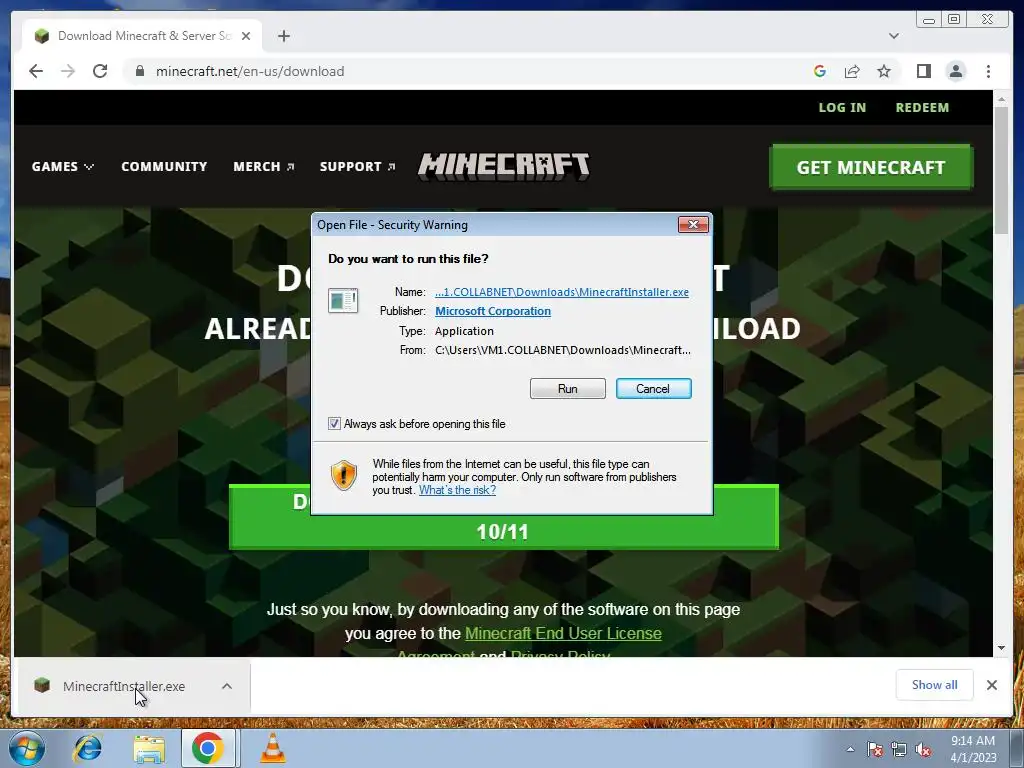Image resolution: width=1024 pixels, height=768 pixels.
Task: Click the muted volume tray icon
Action: click(923, 749)
